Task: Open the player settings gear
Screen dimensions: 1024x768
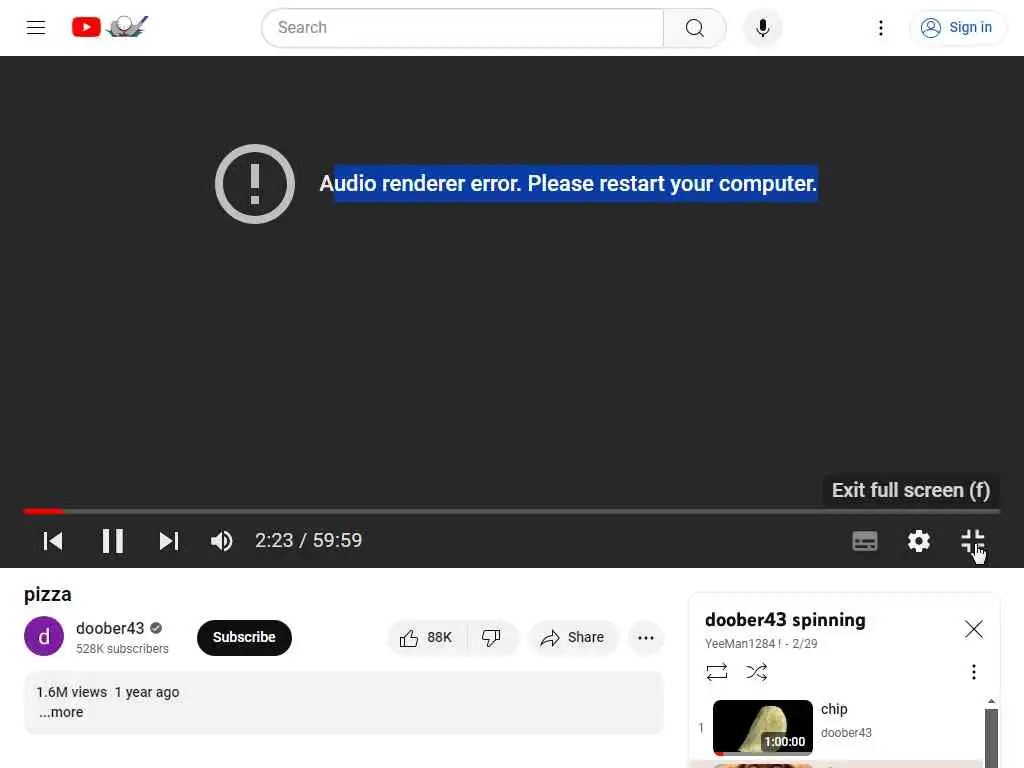Action: tap(918, 541)
